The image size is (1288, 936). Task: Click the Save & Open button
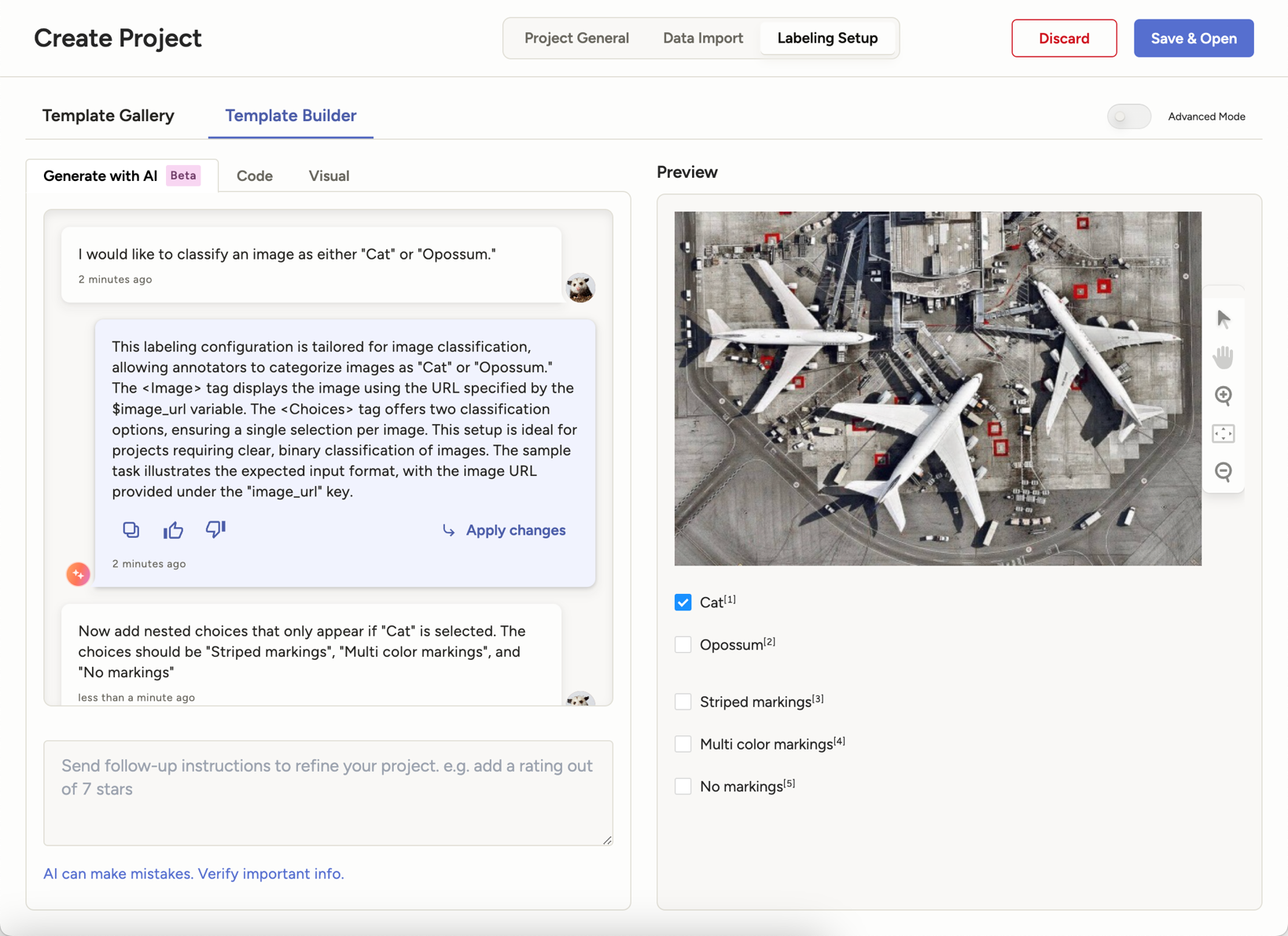coord(1193,38)
